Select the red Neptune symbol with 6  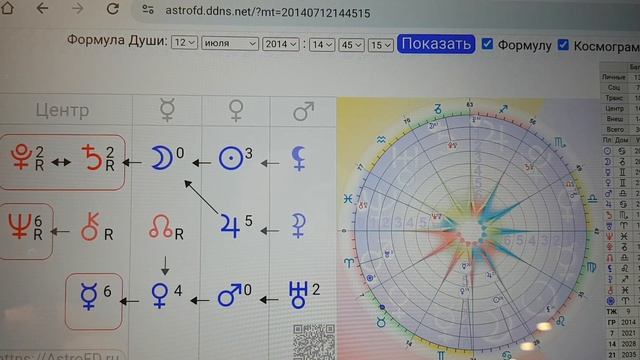point(19,227)
